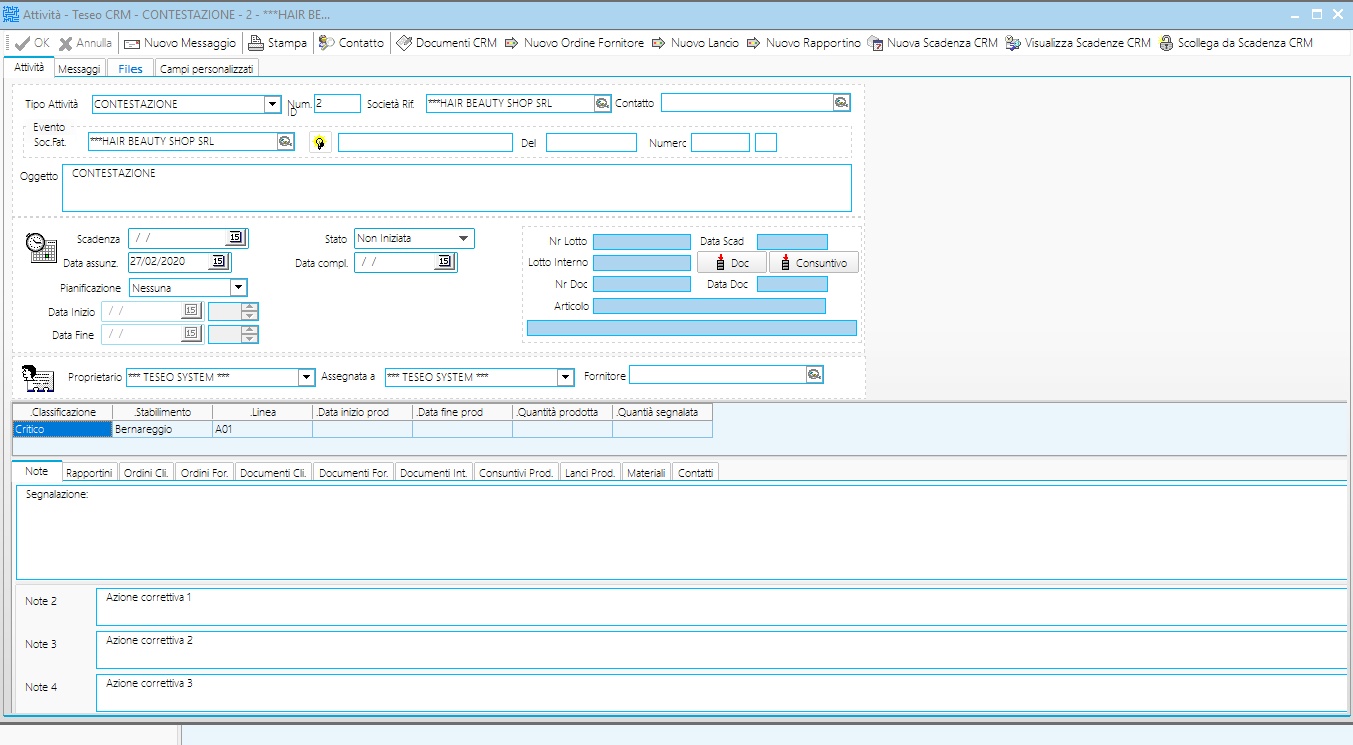
Task: Create a Nuovo Ordine Fornitore
Action: (x=574, y=43)
